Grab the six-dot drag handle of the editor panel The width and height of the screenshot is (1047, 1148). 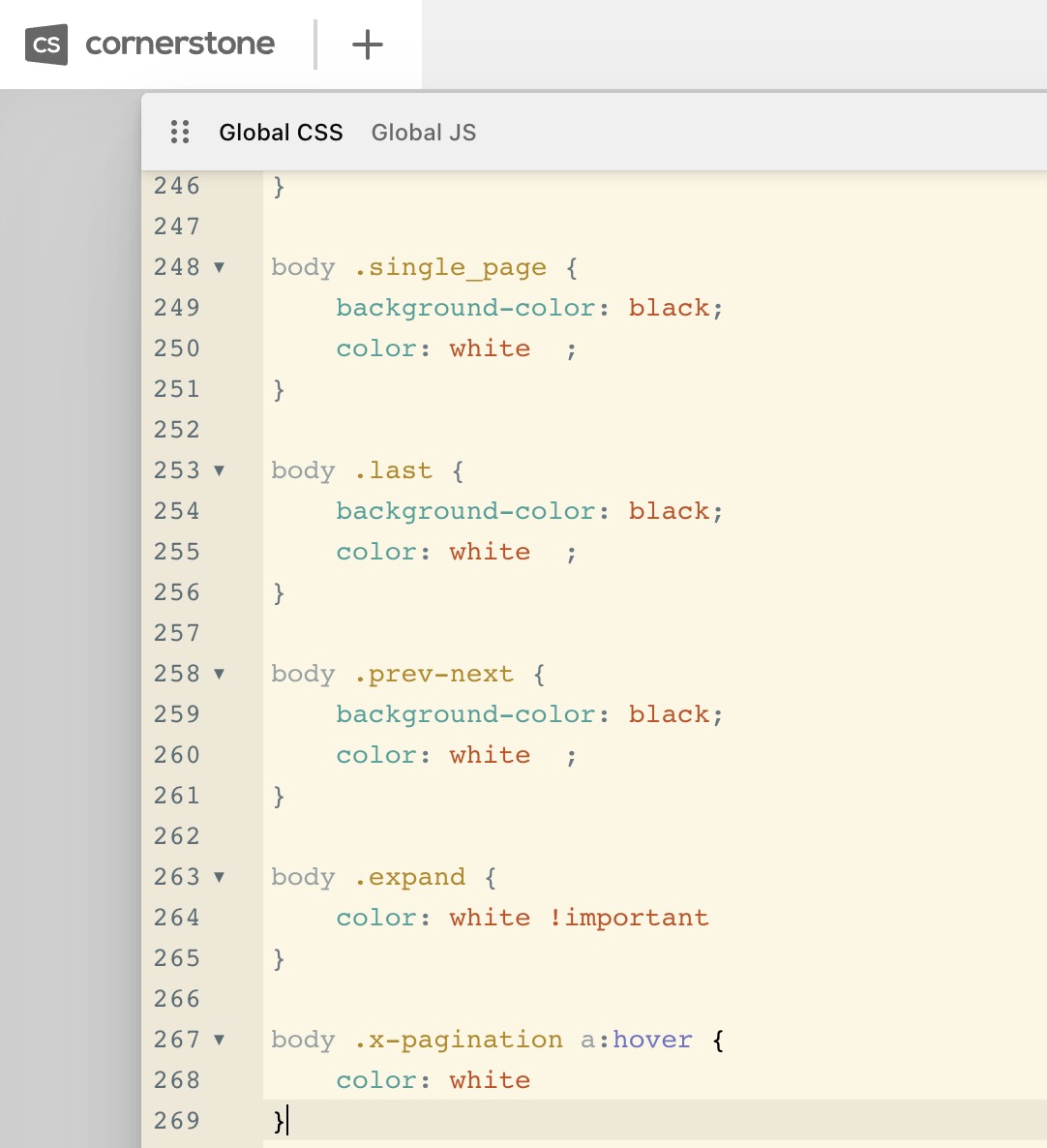click(x=180, y=133)
